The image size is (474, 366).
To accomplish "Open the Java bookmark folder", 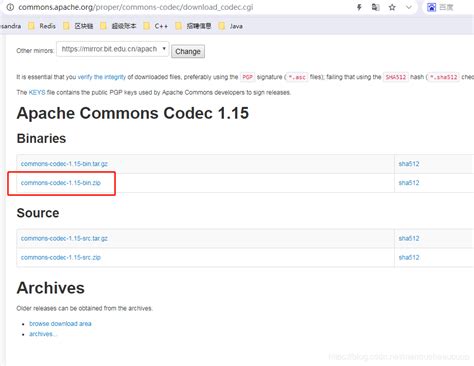I will coord(231,26).
